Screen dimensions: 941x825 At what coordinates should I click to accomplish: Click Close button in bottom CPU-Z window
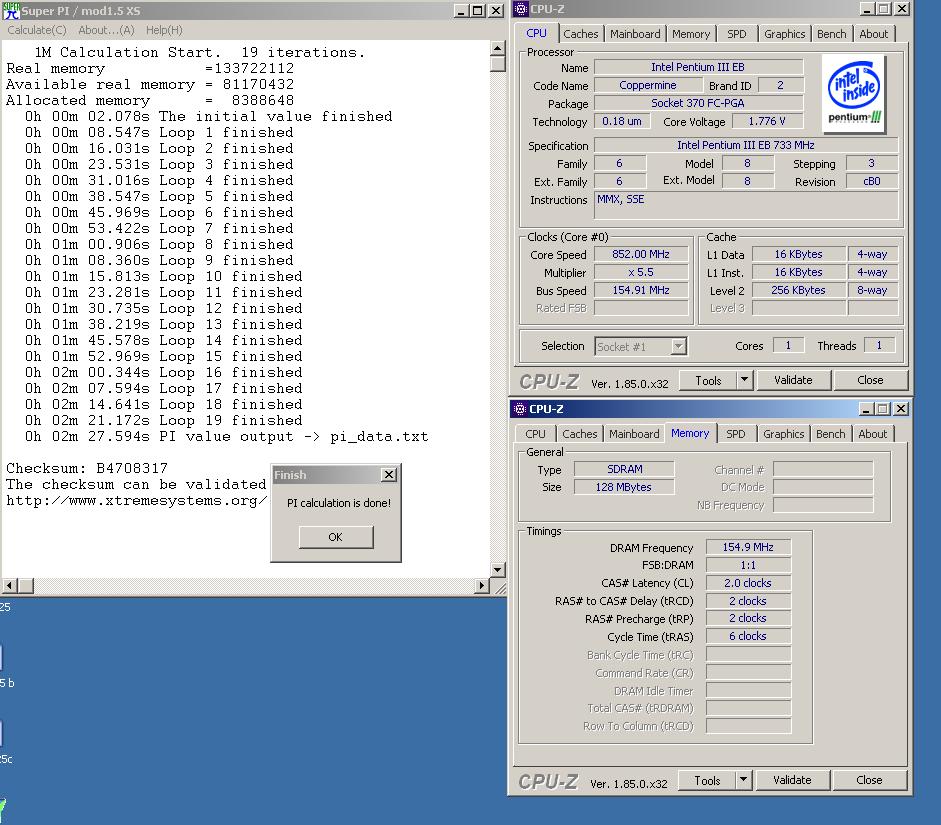[869, 781]
